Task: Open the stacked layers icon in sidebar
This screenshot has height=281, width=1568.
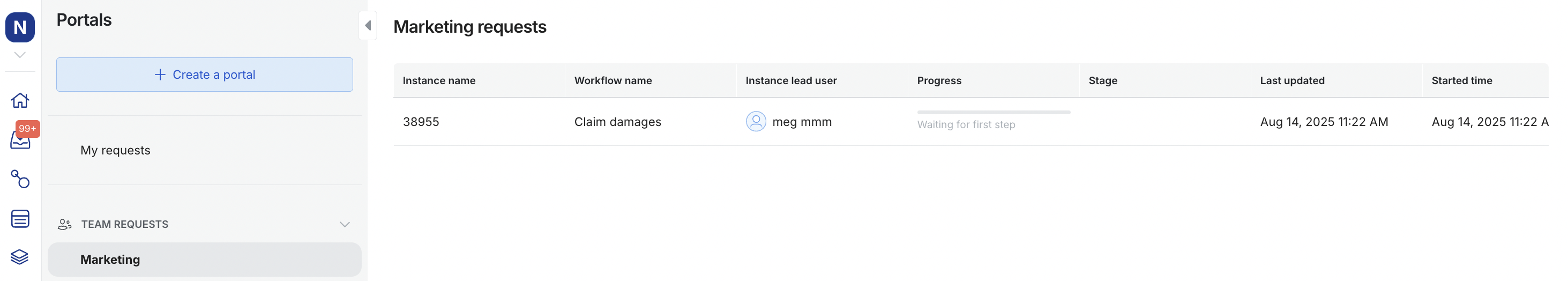Action: tap(20, 257)
